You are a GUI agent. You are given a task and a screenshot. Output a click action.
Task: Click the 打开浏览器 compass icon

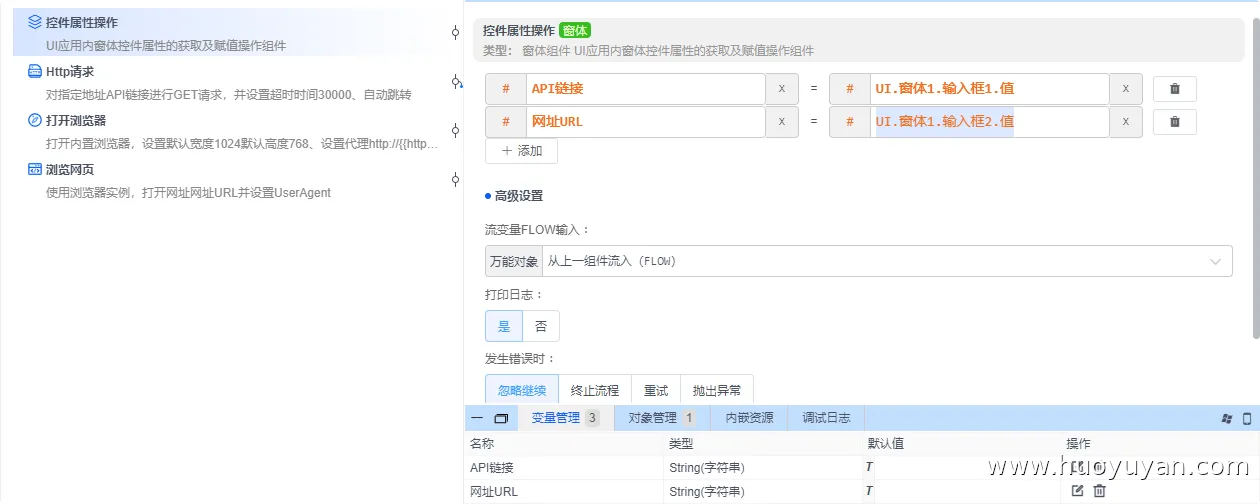click(35, 120)
